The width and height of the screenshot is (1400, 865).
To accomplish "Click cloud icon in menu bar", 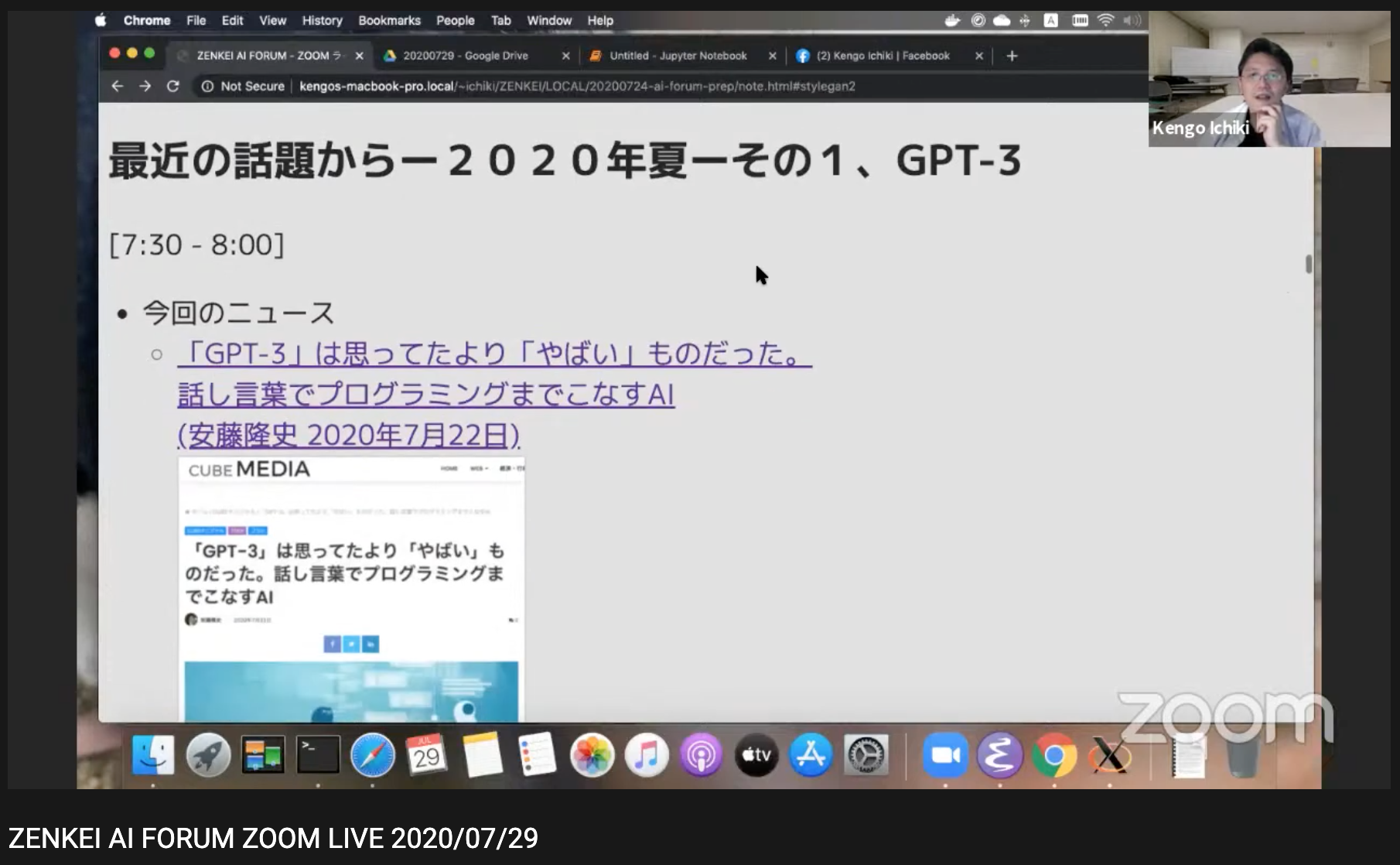I will [1002, 20].
